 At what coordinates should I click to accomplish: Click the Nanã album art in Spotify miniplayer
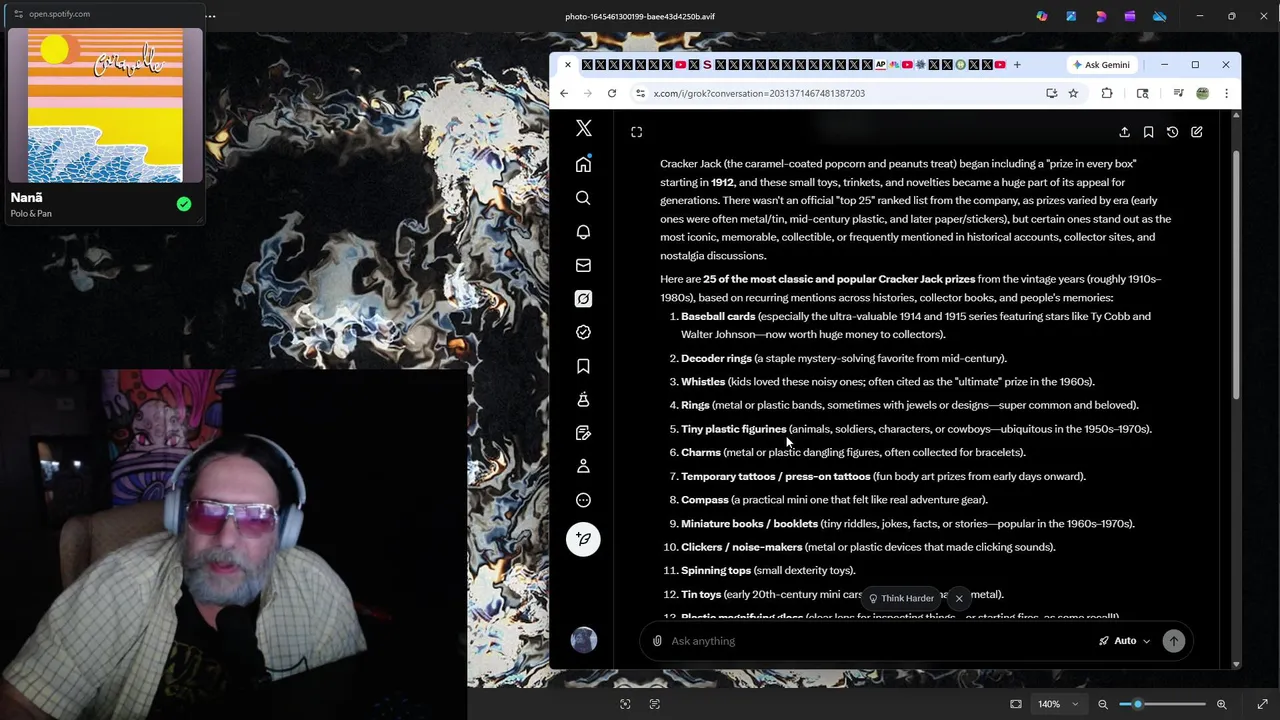[105, 106]
